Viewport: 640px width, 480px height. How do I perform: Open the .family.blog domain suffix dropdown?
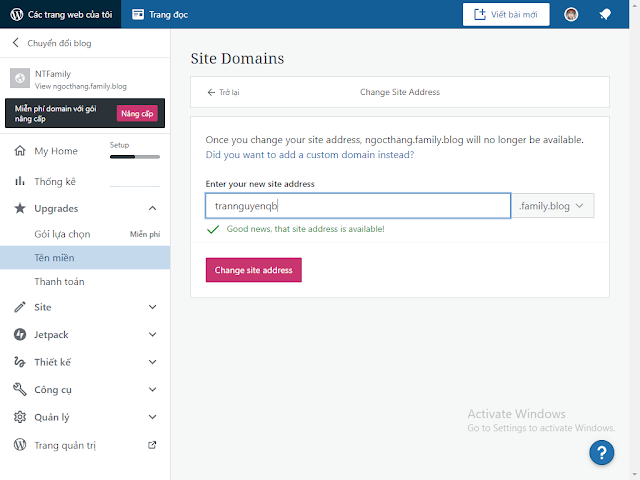(x=553, y=206)
